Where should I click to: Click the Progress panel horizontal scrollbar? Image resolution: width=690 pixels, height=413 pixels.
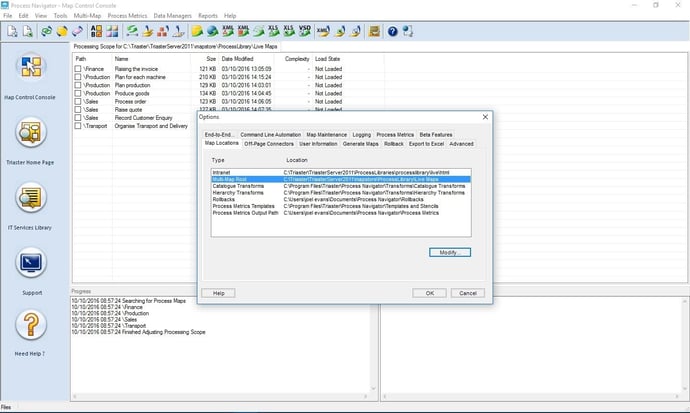[220, 397]
